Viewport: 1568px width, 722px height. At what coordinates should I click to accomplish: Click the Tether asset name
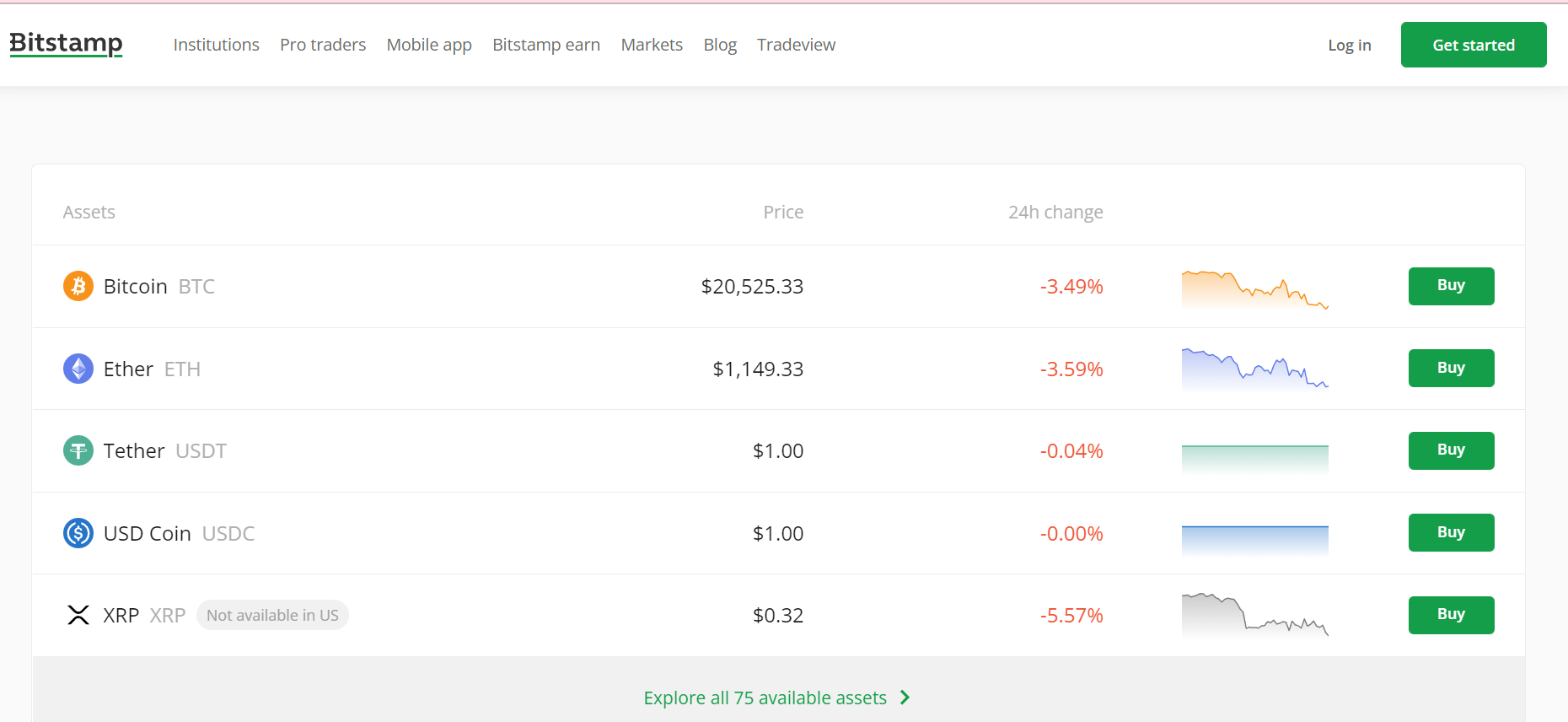tap(134, 451)
